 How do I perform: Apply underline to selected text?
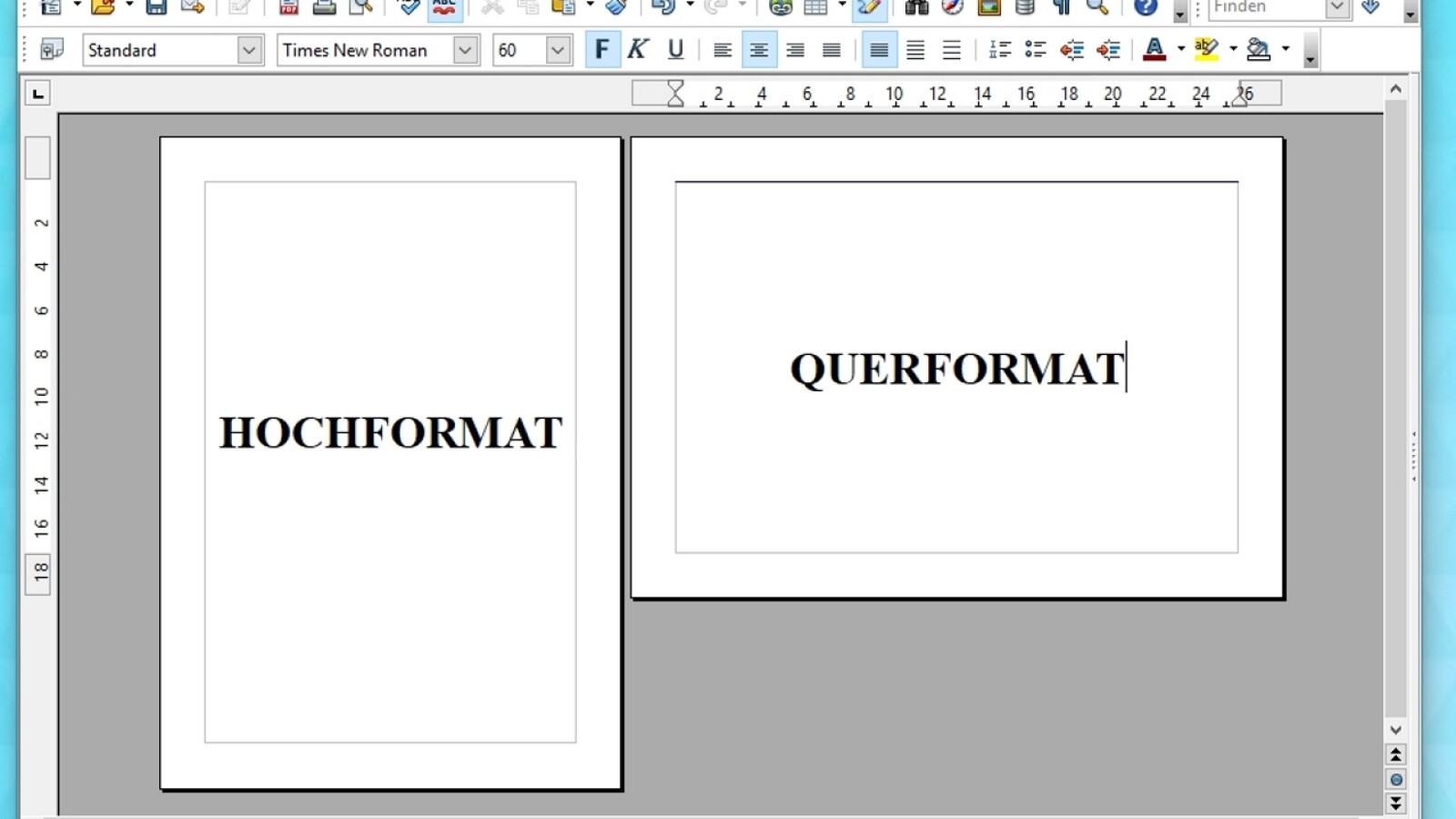point(674,49)
